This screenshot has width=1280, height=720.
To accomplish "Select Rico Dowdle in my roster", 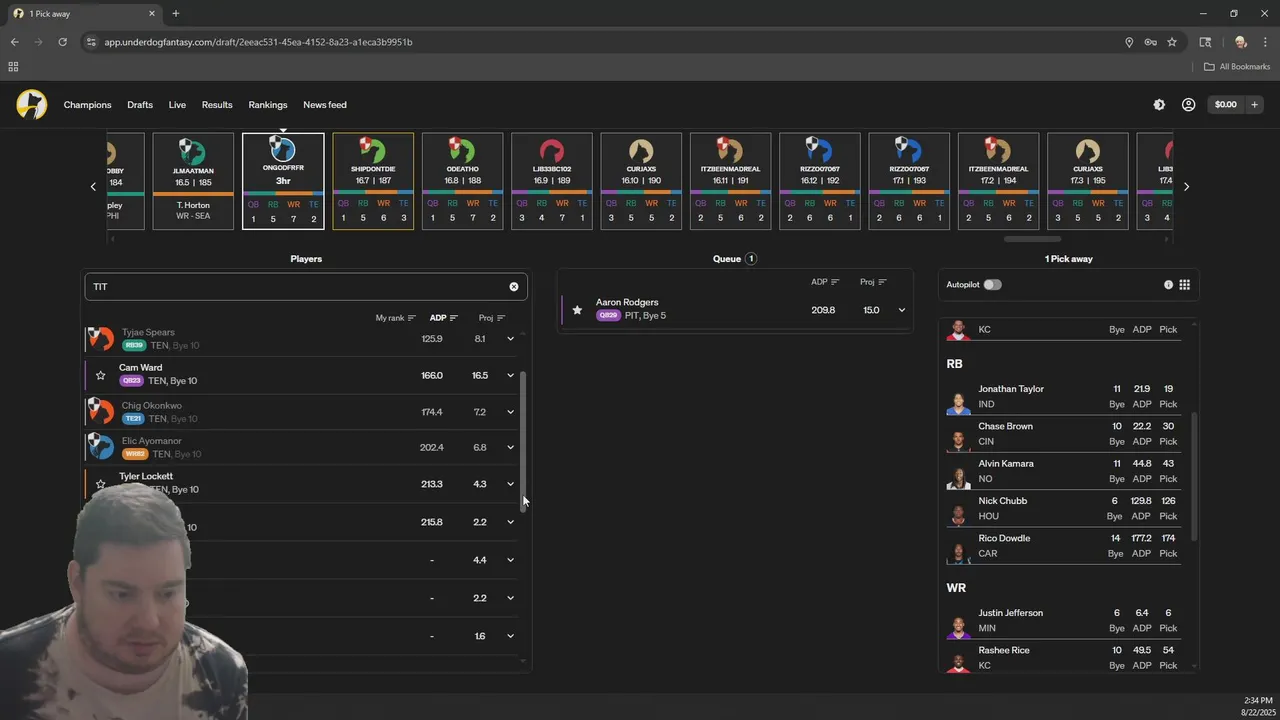I will pyautogui.click(x=1064, y=546).
